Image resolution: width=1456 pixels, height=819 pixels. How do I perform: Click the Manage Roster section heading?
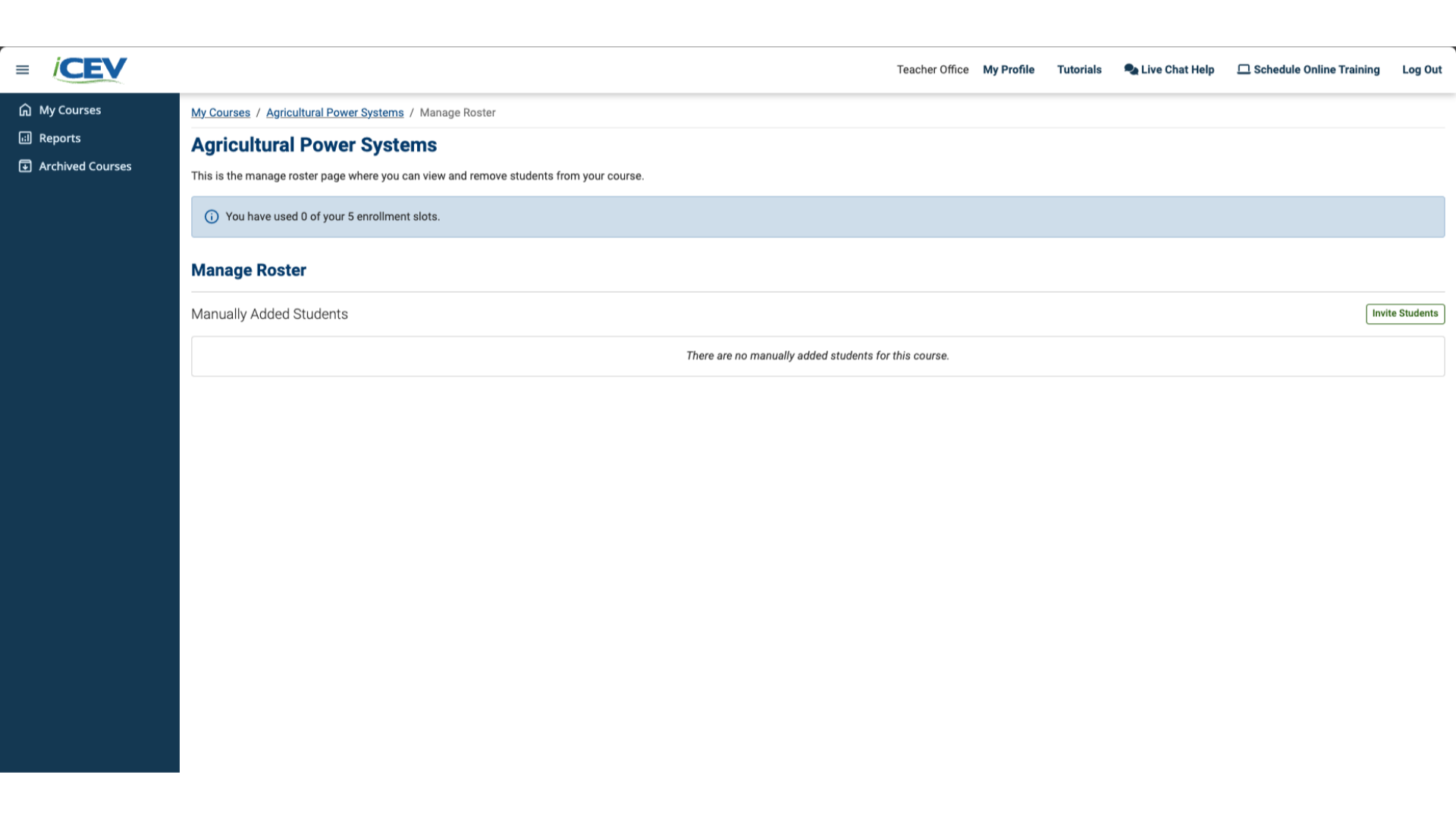[x=249, y=270]
